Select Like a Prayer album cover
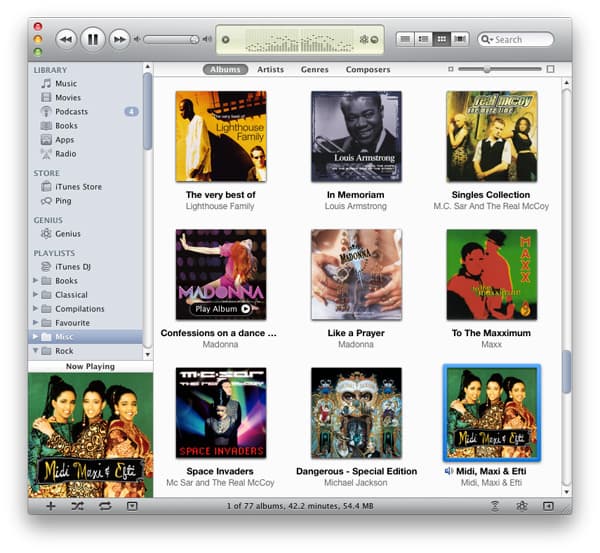Image resolution: width=600 pixels, height=553 pixels. click(x=356, y=275)
